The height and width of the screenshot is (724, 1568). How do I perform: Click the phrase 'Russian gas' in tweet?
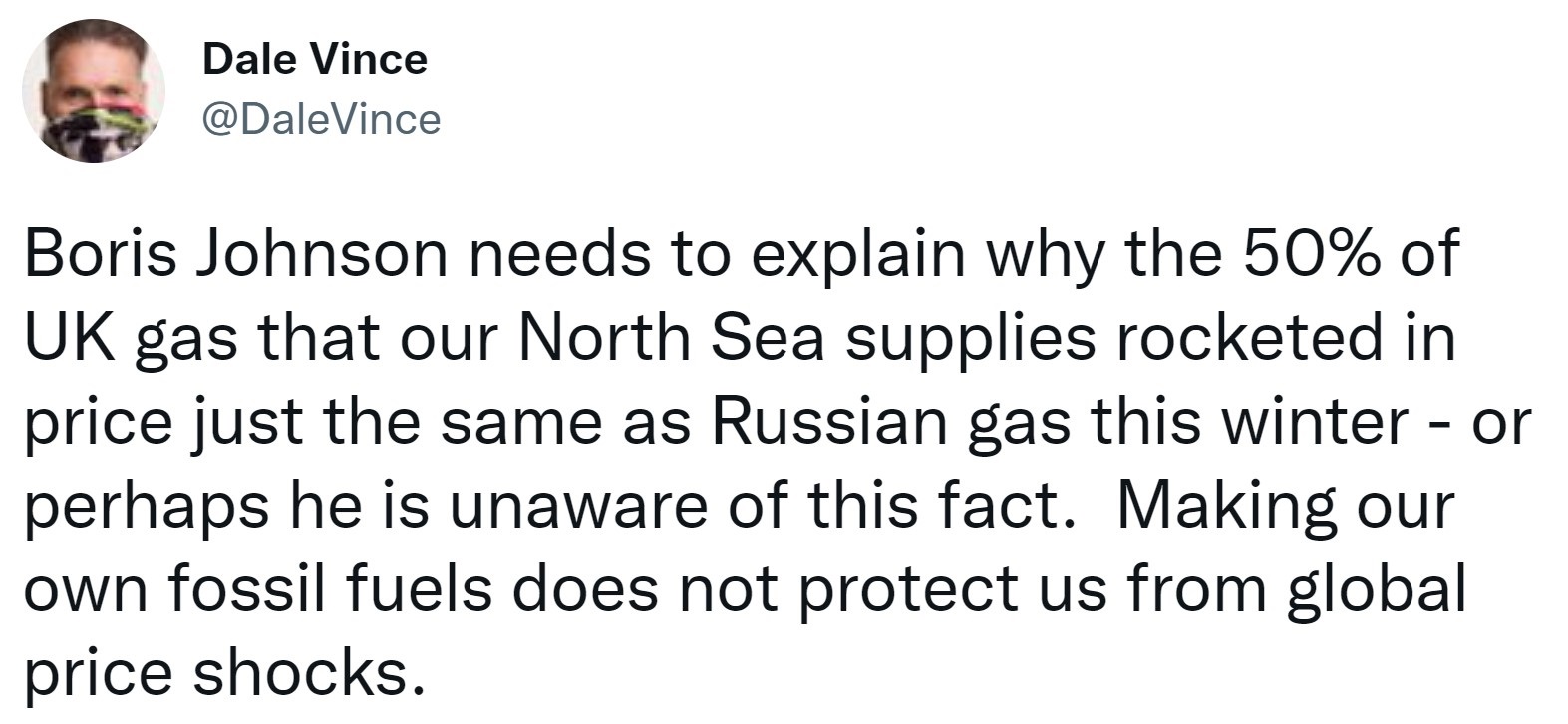click(890, 422)
